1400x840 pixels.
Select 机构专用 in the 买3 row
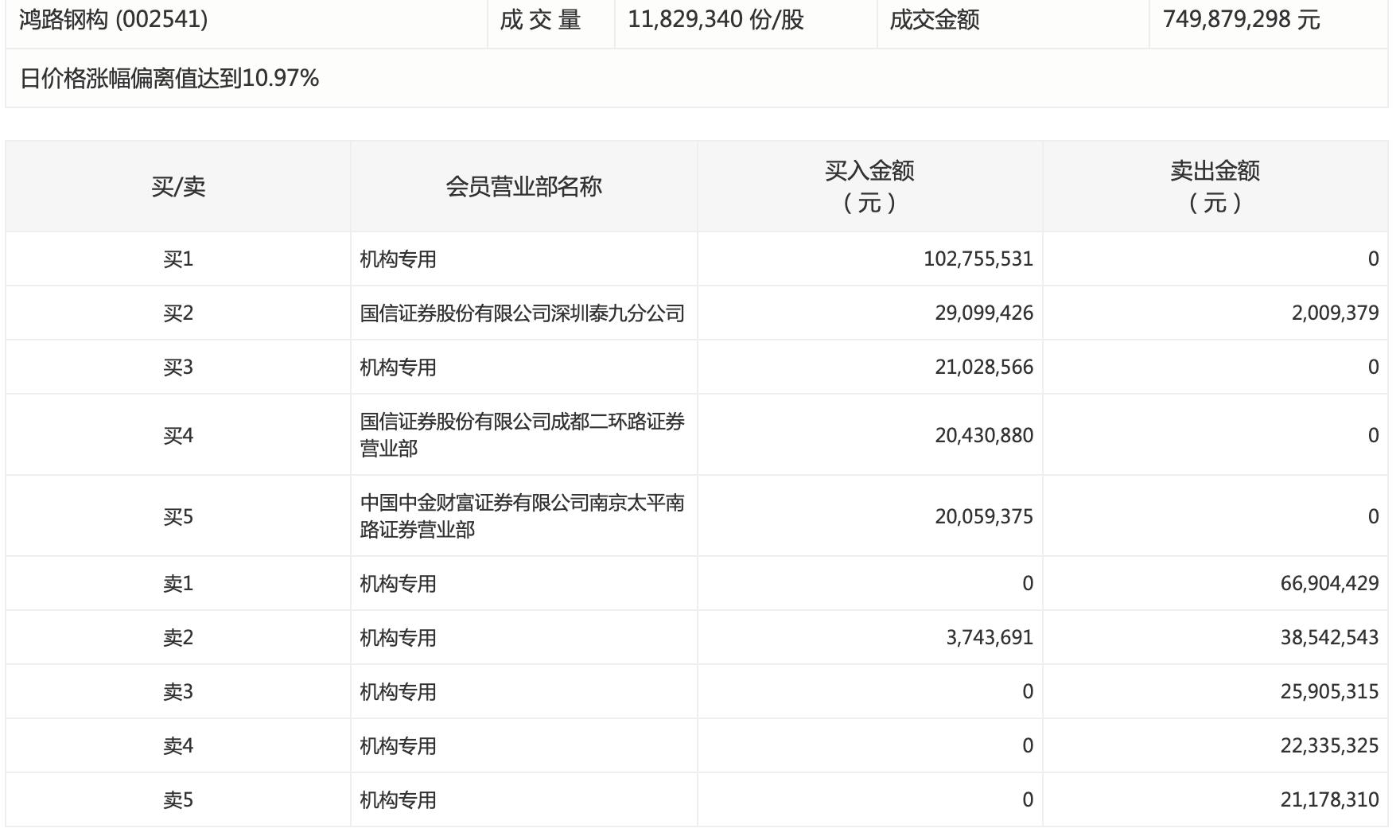pyautogui.click(x=398, y=367)
